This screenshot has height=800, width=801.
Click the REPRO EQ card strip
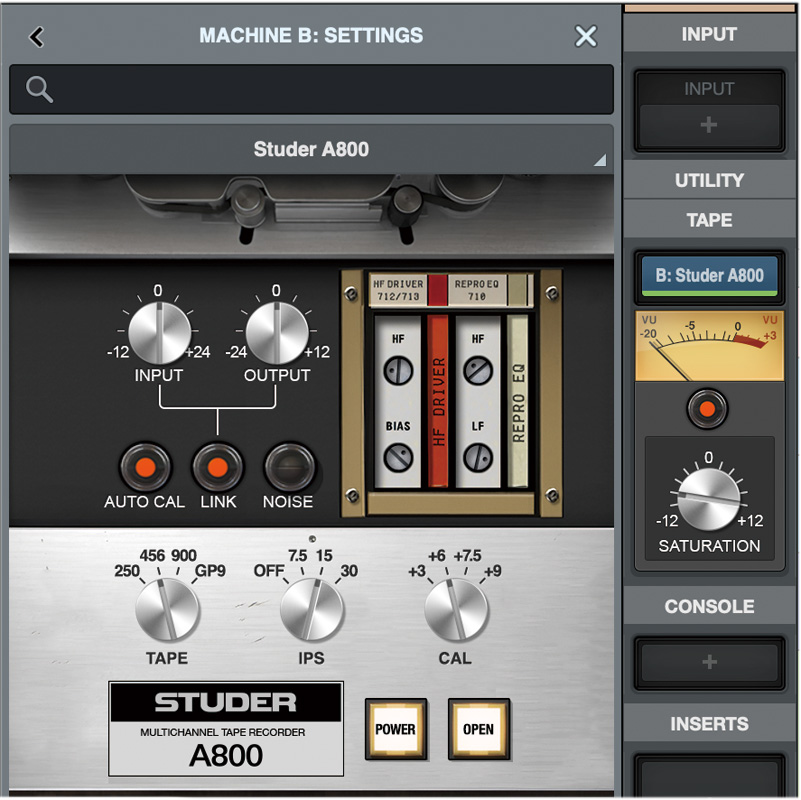pyautogui.click(x=517, y=401)
